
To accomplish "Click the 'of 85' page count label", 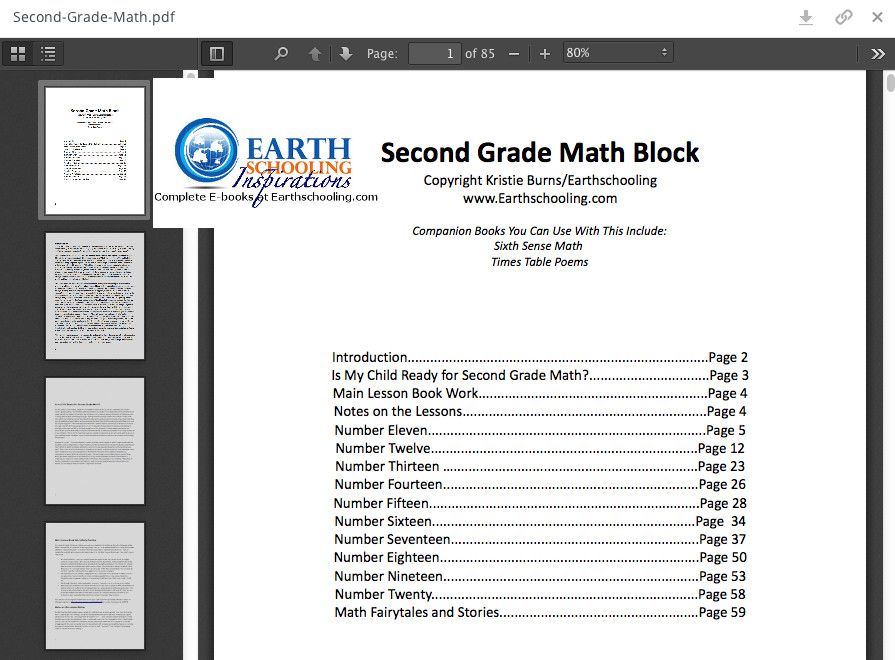I will point(480,54).
